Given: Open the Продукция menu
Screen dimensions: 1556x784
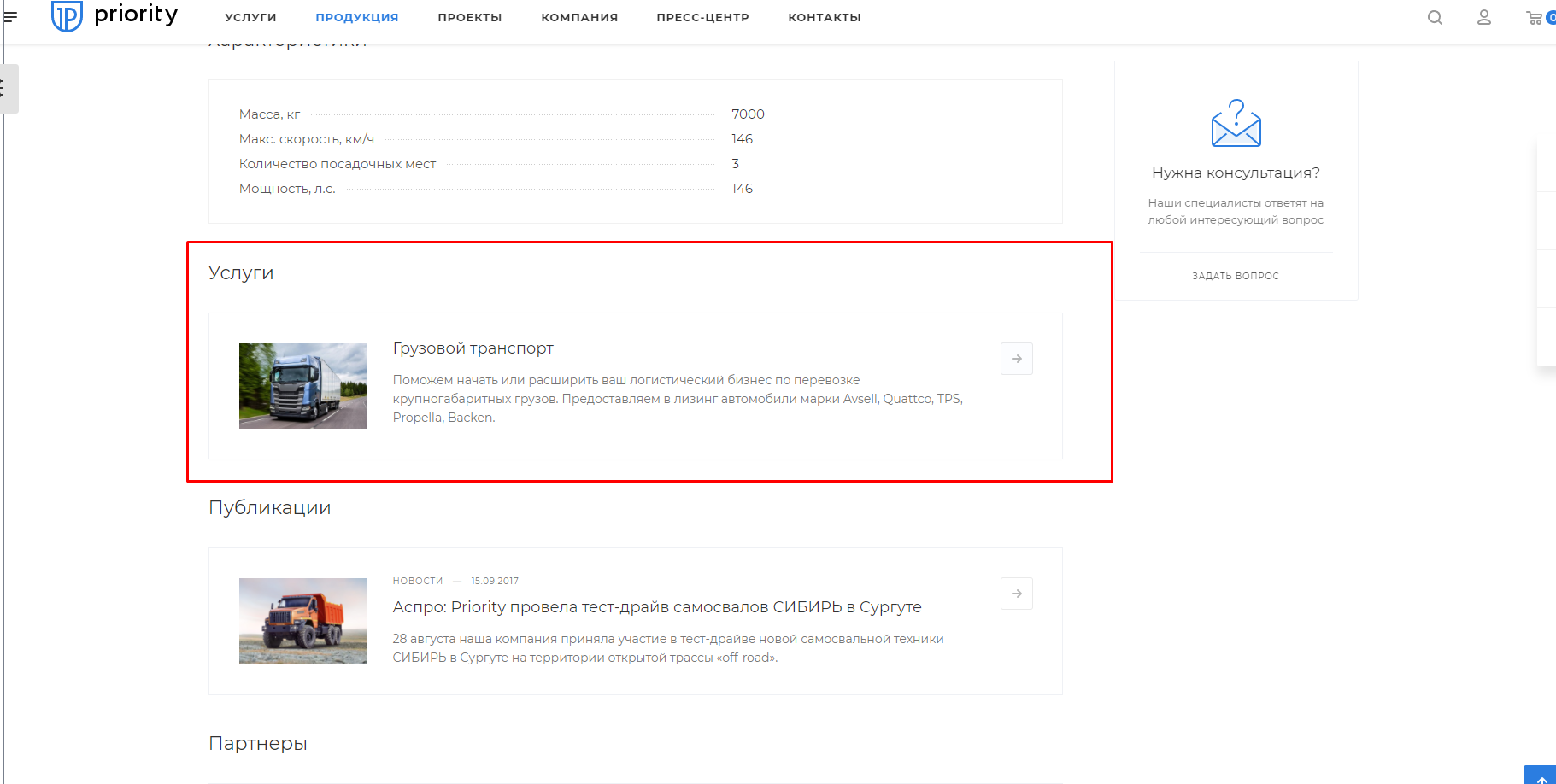Looking at the screenshot, I should (357, 17).
